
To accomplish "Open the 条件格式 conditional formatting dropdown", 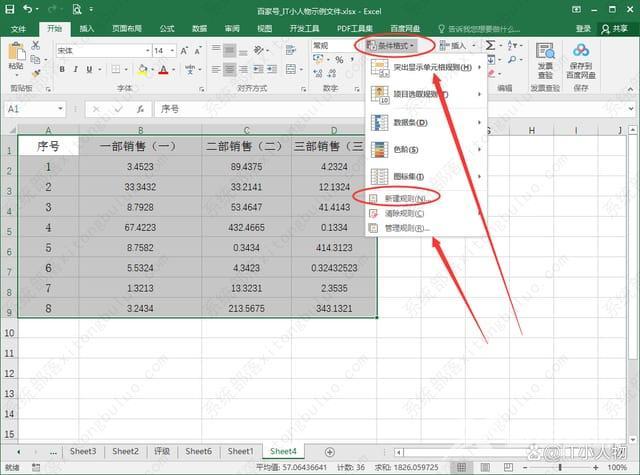I will tap(390, 46).
